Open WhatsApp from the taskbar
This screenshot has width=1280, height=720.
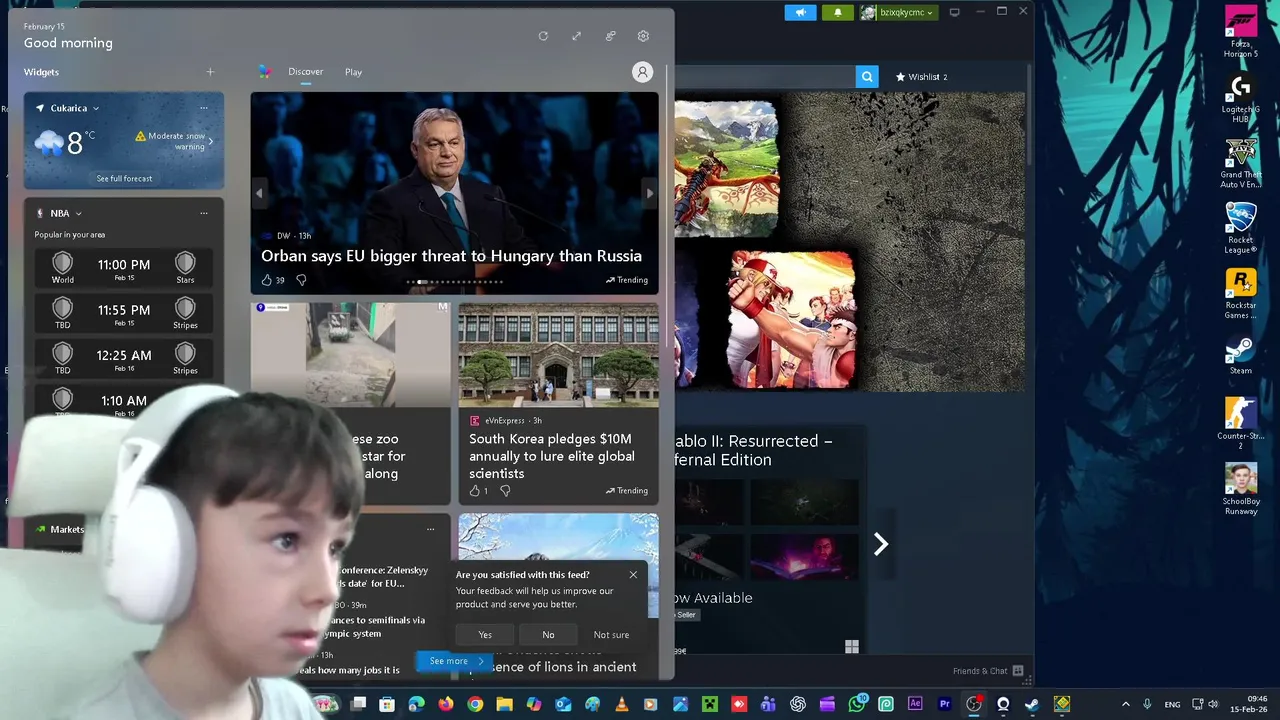[x=857, y=704]
